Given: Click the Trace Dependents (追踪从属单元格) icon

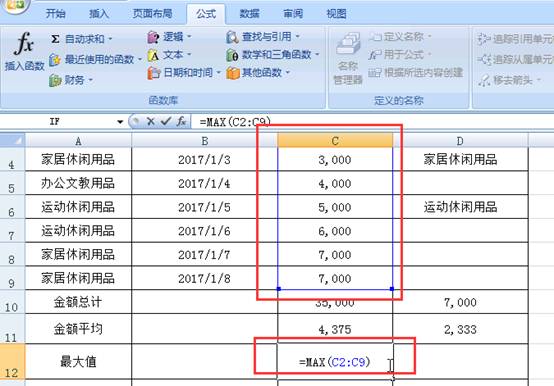Looking at the screenshot, I should pos(484,59).
